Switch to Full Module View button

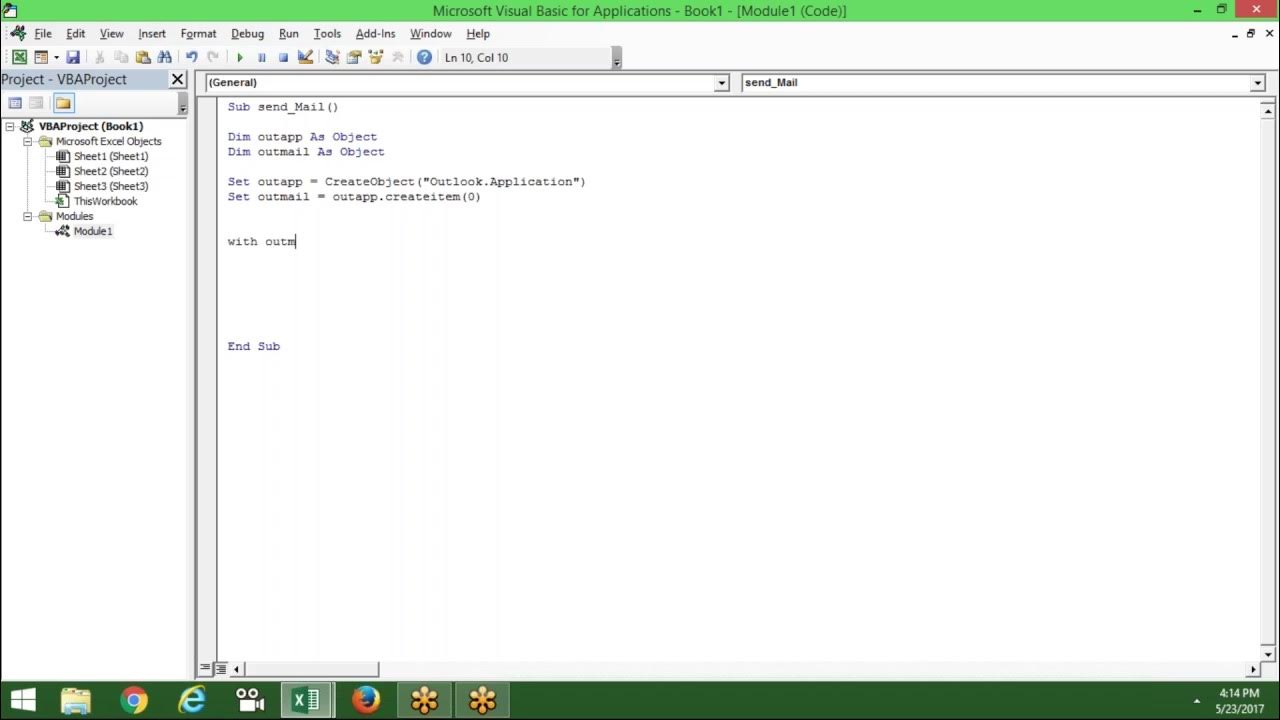tap(219, 669)
